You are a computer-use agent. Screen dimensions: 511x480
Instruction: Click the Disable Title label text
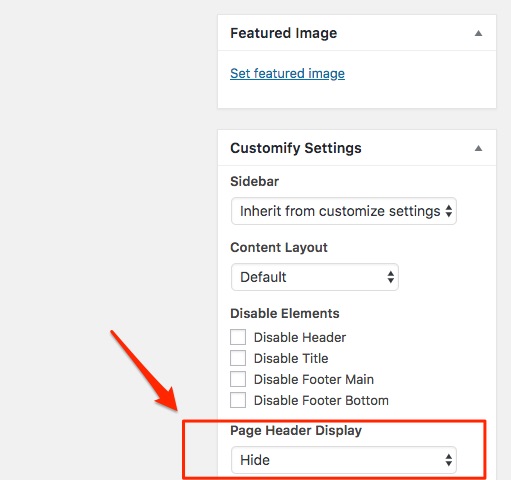click(x=291, y=358)
